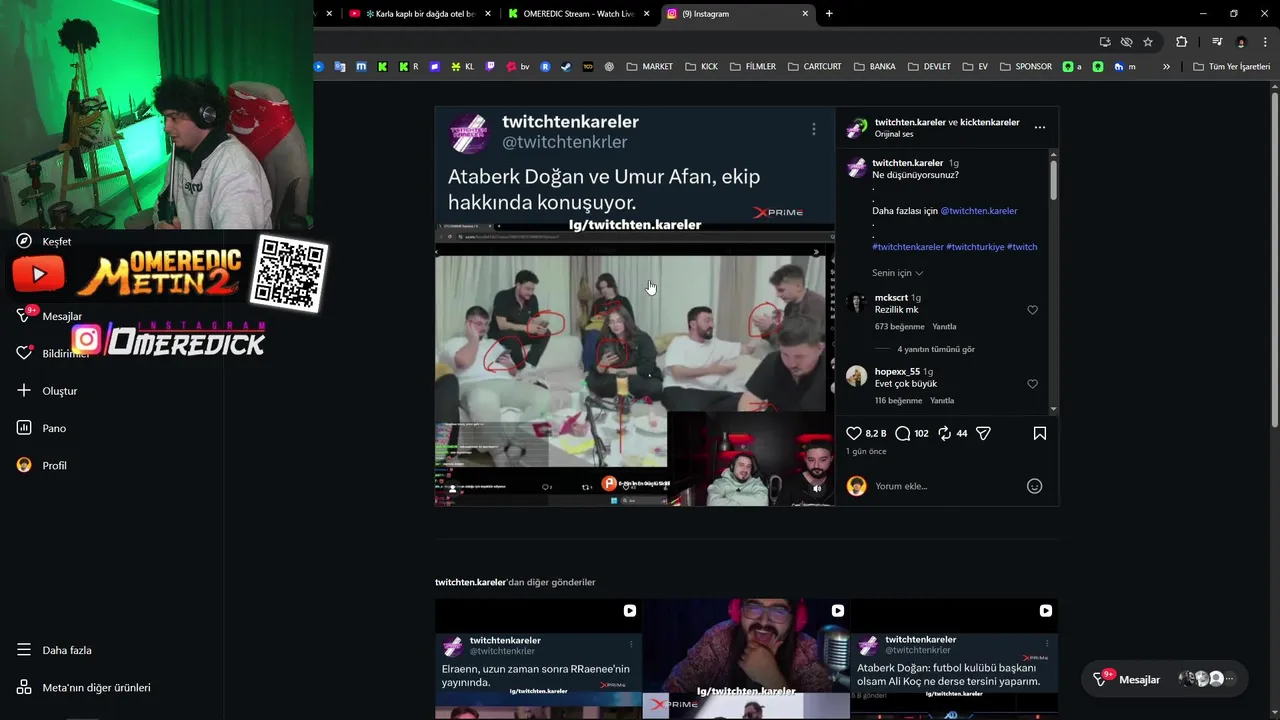Open the kicktenkareler profile link in the header
The height and width of the screenshot is (720, 1280).
990,122
